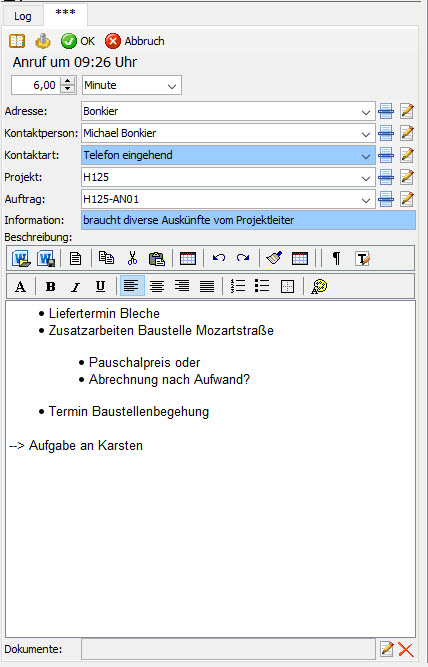The width and height of the screenshot is (428, 667).
Task: Toggle bold formatting
Action: point(51,287)
